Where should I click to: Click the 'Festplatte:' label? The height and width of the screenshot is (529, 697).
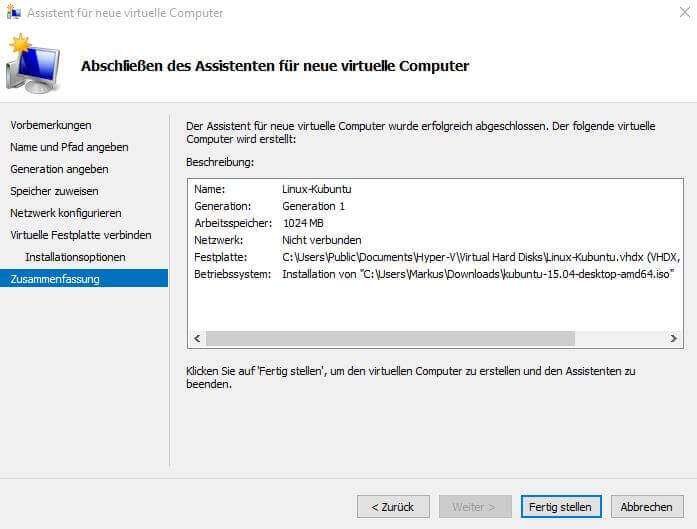tap(220, 257)
